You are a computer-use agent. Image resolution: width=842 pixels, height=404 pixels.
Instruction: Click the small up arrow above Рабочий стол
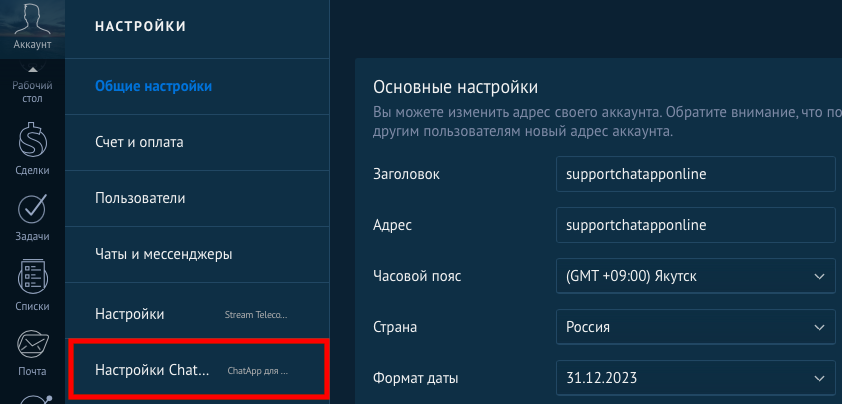point(32,69)
